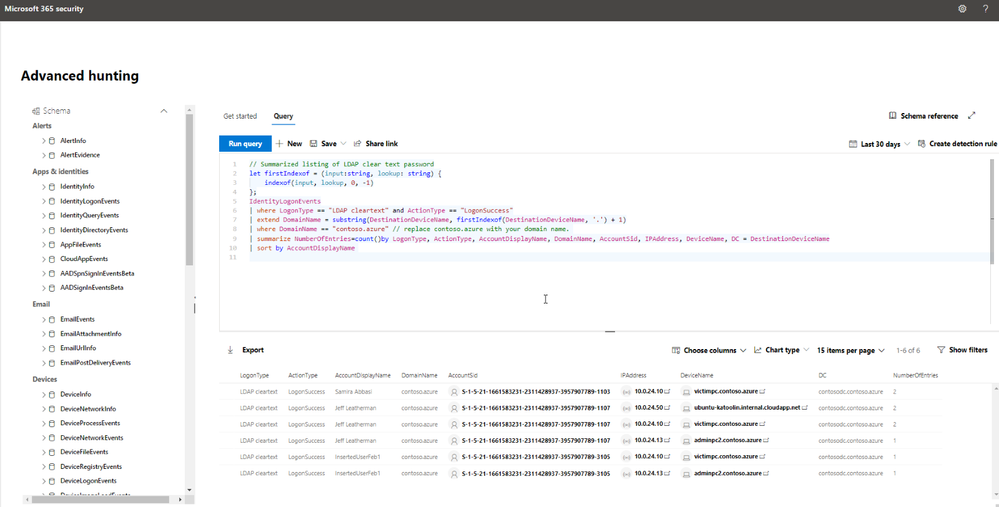Select DeviceRegistryEvents in the schema tree
999x507 pixels.
pyautogui.click(x=91, y=466)
